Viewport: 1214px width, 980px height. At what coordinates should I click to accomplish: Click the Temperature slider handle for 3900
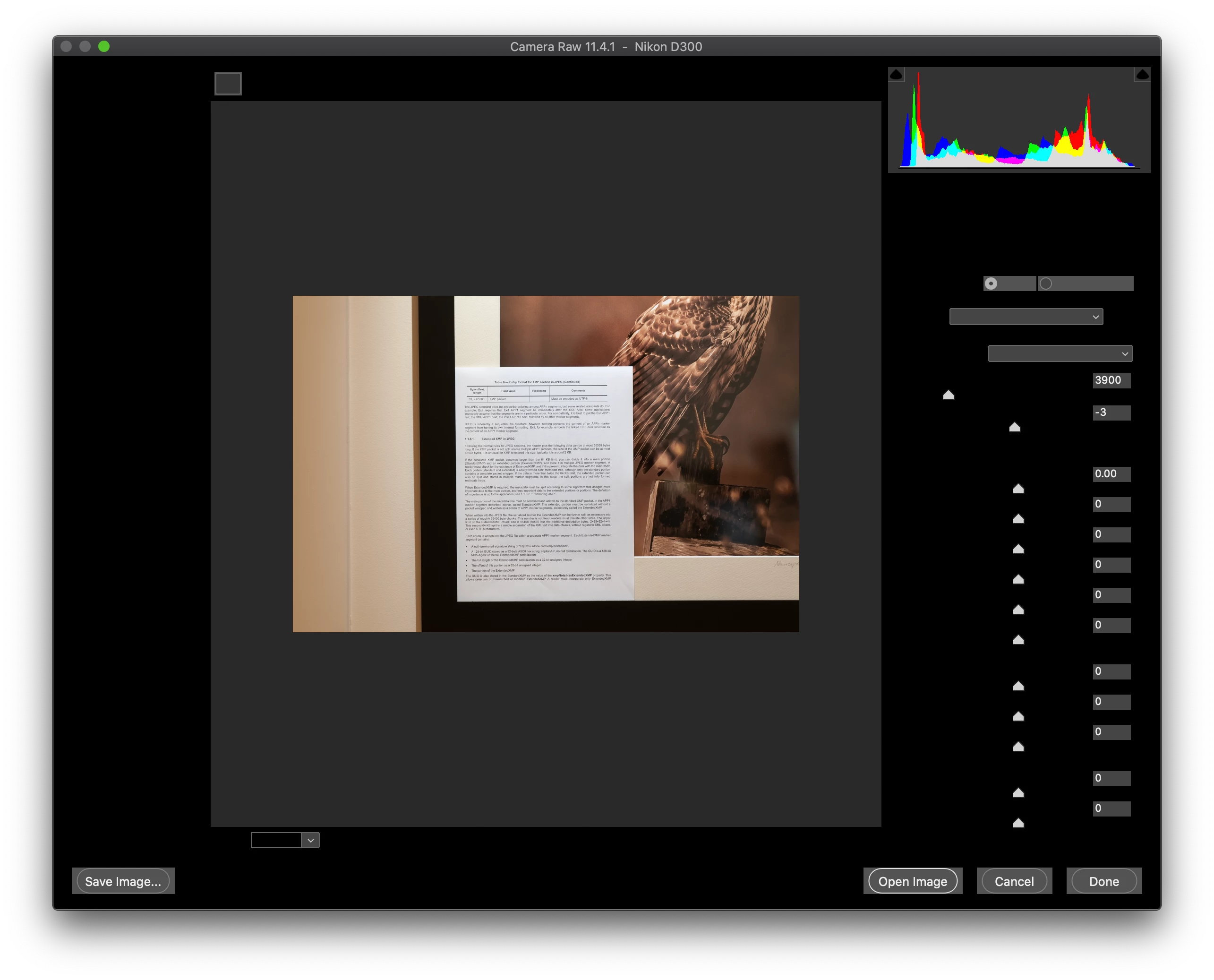948,395
